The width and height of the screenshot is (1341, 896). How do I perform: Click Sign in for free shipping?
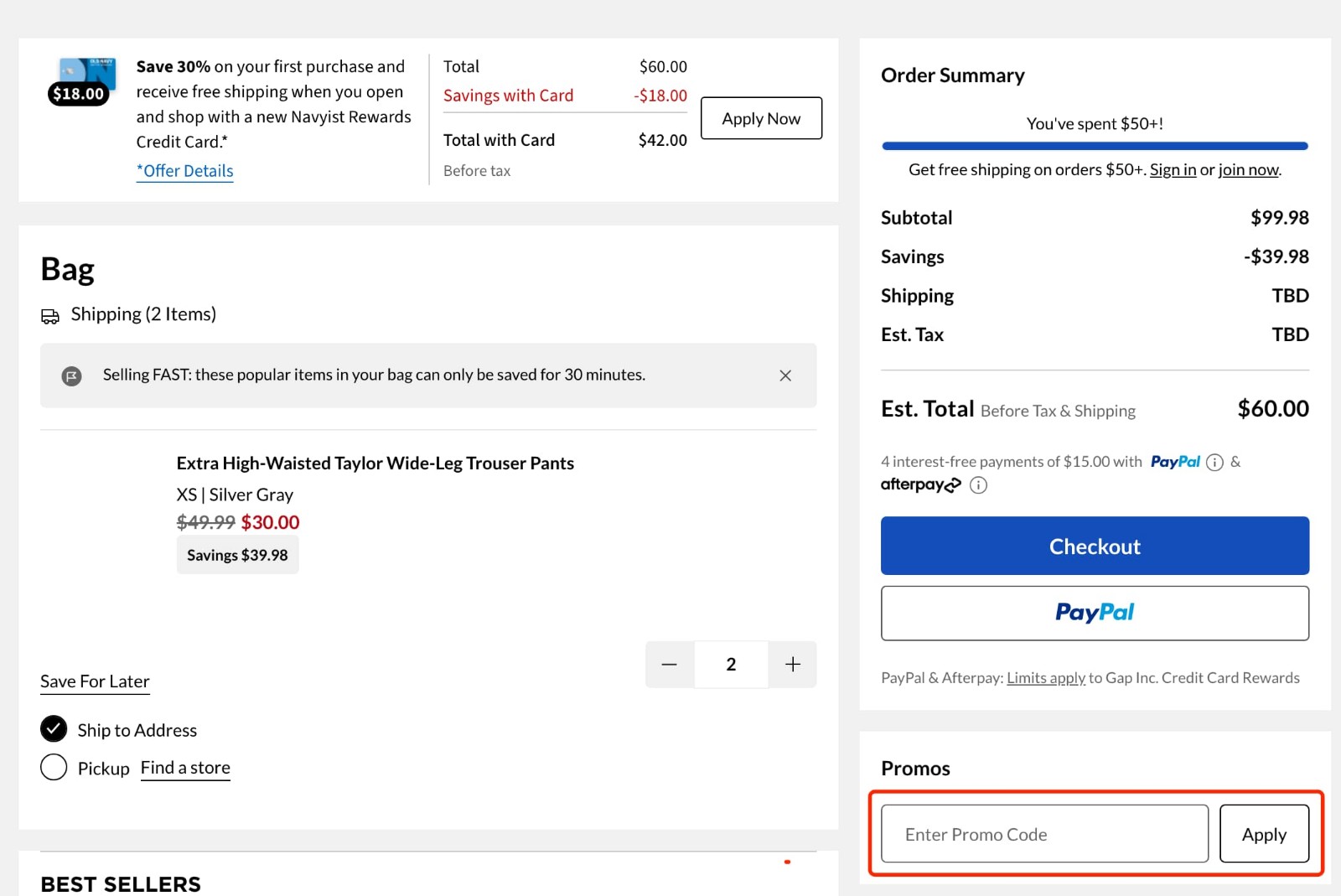tap(1173, 169)
